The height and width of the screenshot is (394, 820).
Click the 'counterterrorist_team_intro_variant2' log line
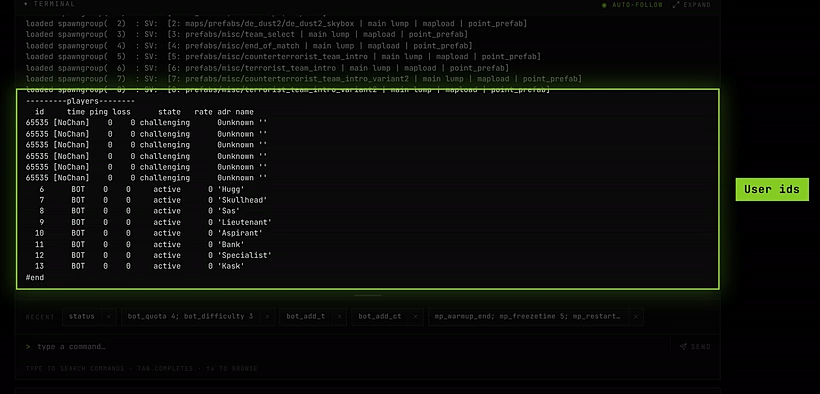pos(303,79)
